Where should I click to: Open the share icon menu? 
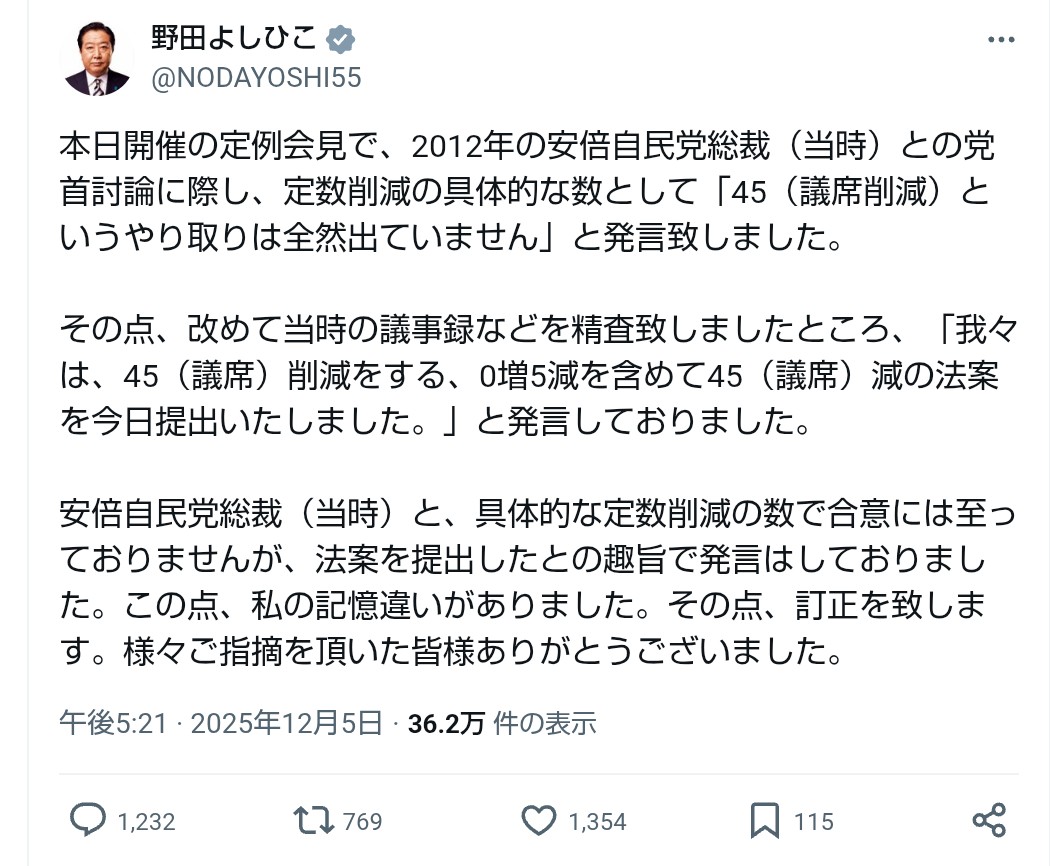coord(988,821)
